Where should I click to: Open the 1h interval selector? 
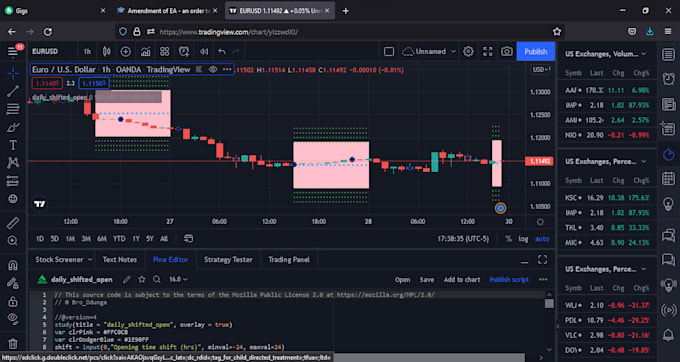click(87, 52)
